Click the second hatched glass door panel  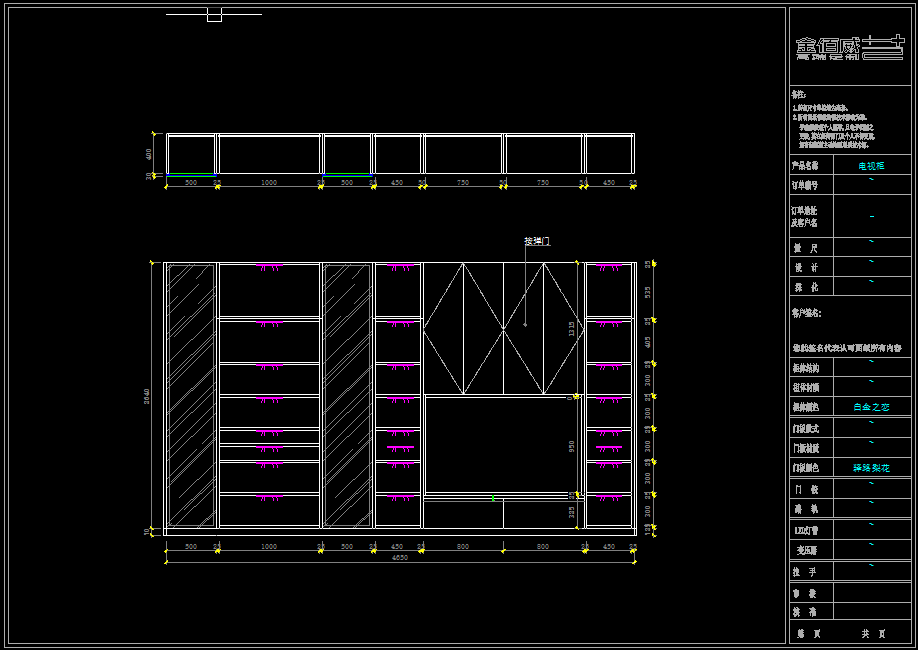point(347,395)
